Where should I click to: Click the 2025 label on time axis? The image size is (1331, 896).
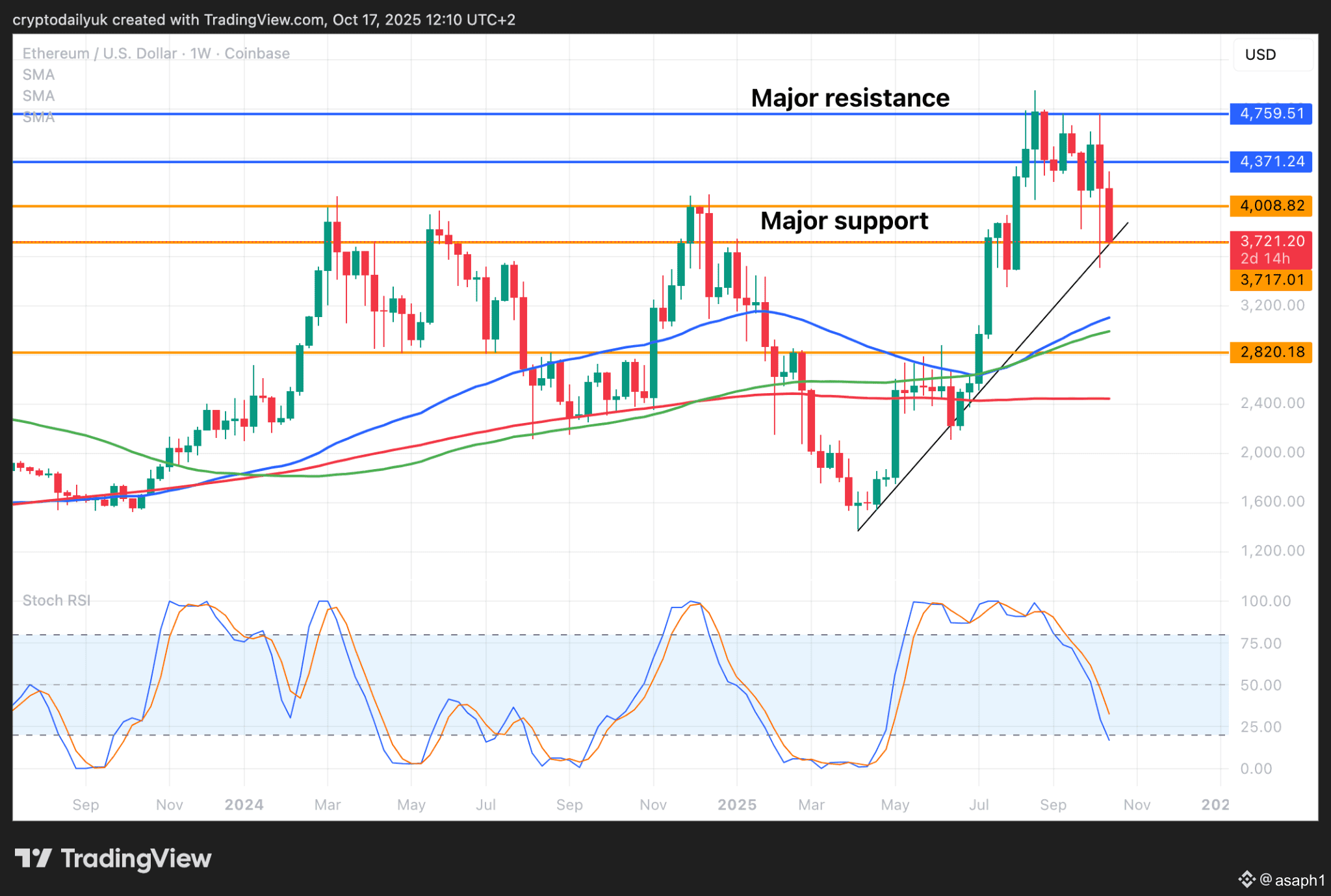pyautogui.click(x=736, y=804)
